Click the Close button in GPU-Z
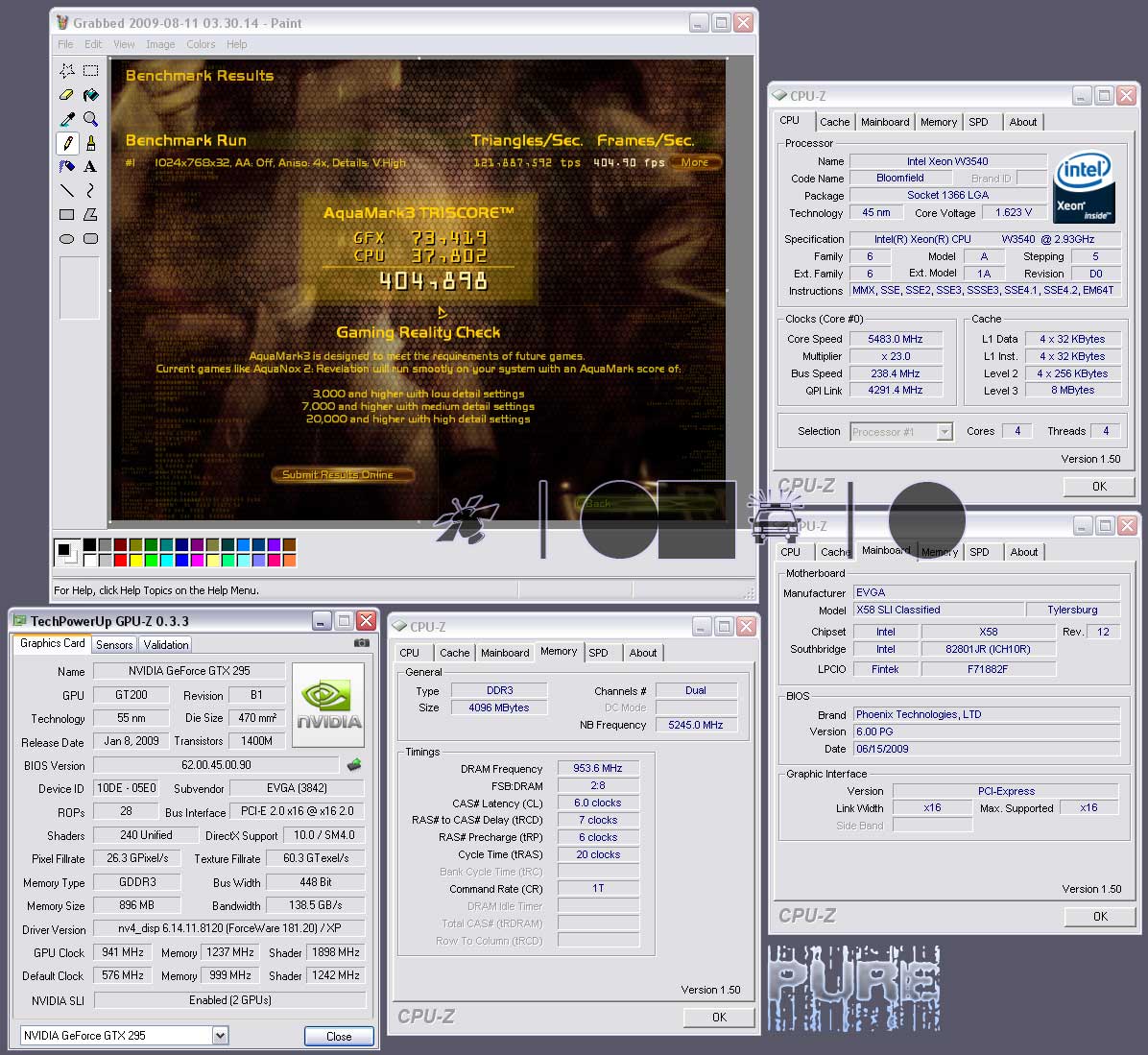1148x1055 pixels. pos(339,1036)
